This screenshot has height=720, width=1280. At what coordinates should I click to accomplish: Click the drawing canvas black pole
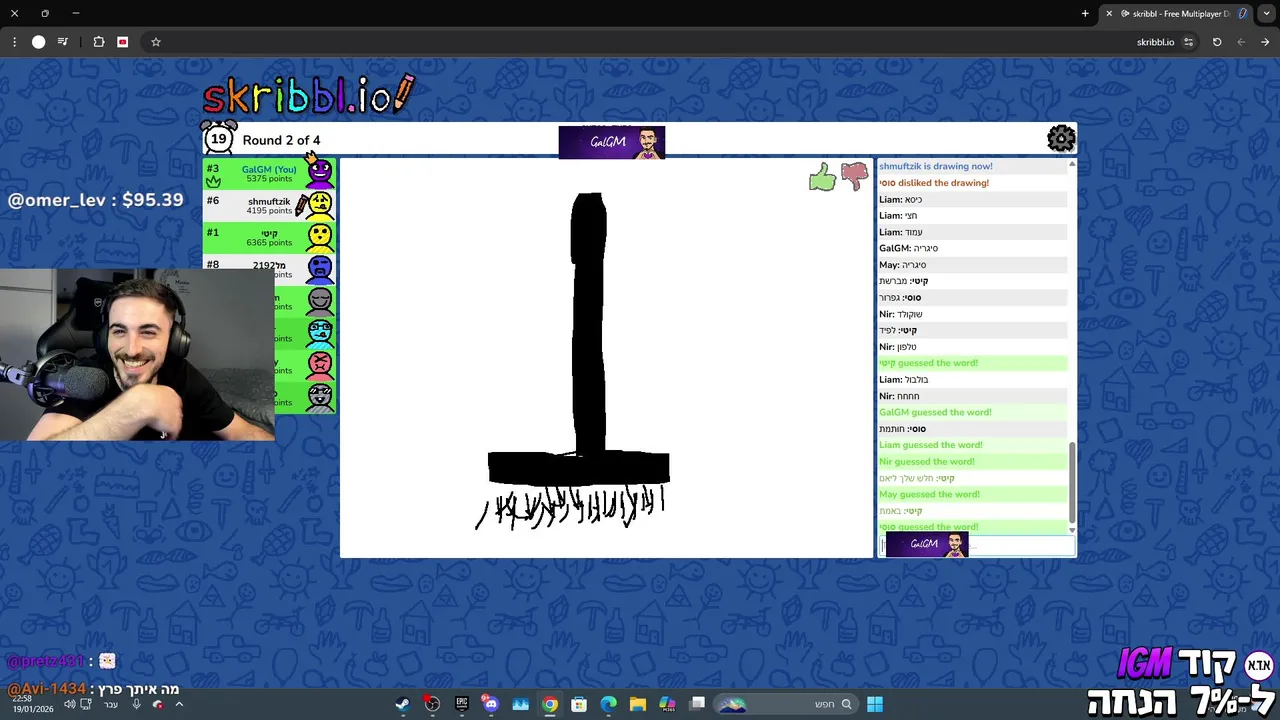click(588, 325)
